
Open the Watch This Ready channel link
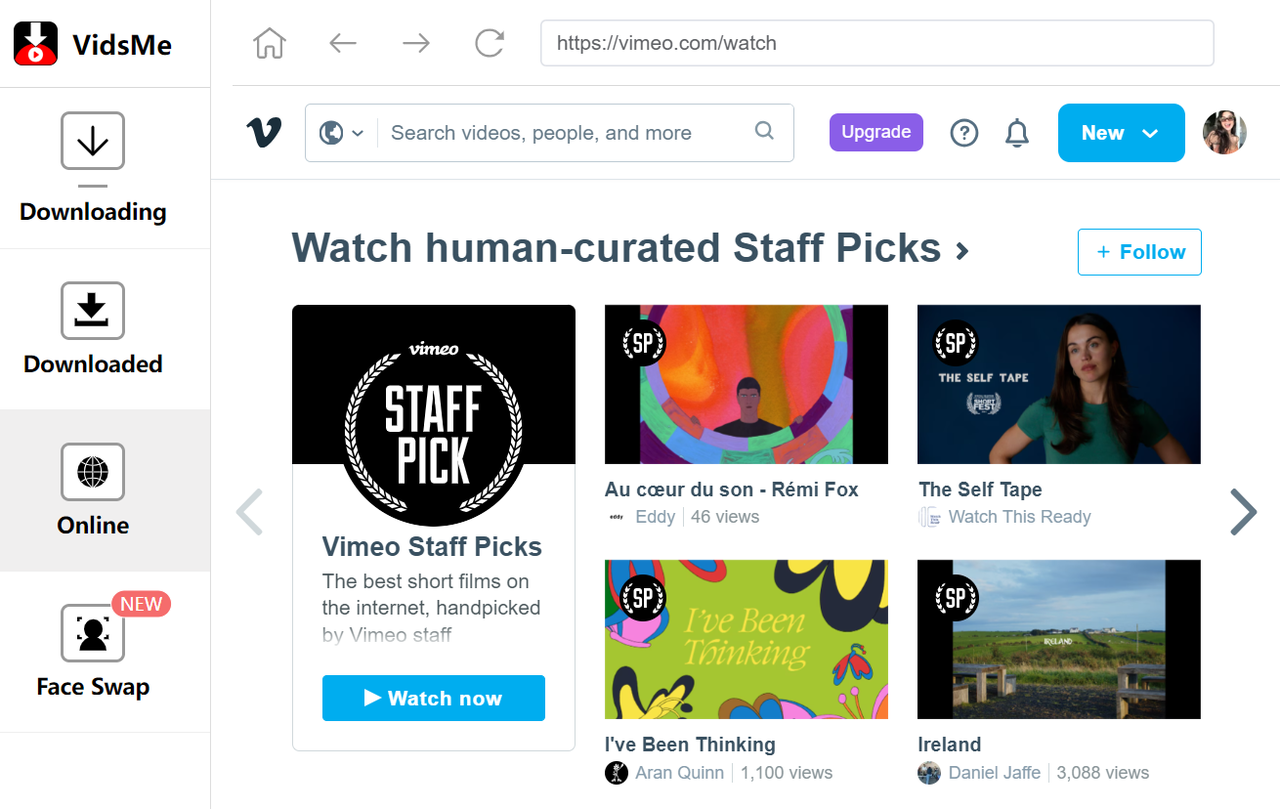pyautogui.click(x=1019, y=517)
